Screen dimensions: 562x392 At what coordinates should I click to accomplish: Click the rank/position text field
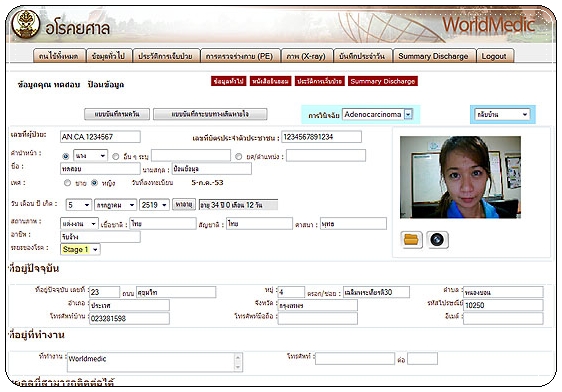click(326, 156)
